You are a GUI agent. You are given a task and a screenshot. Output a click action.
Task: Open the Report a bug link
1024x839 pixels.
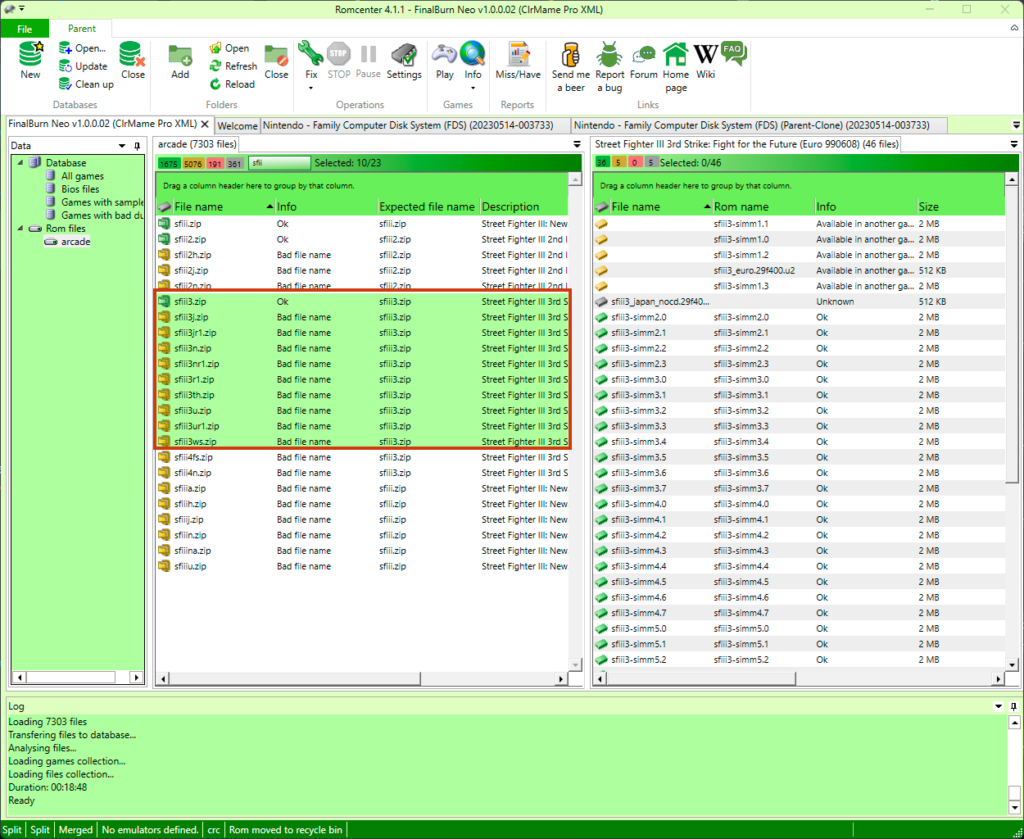pos(609,67)
